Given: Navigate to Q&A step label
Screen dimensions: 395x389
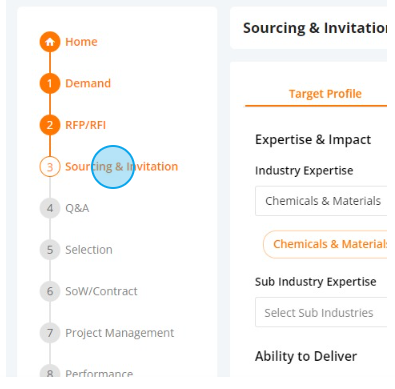Looking at the screenshot, I should [77, 208].
